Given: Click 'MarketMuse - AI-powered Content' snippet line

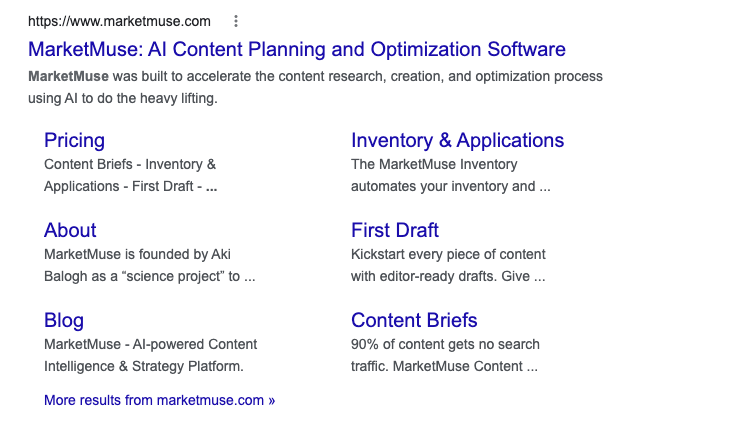Looking at the screenshot, I should (150, 344).
